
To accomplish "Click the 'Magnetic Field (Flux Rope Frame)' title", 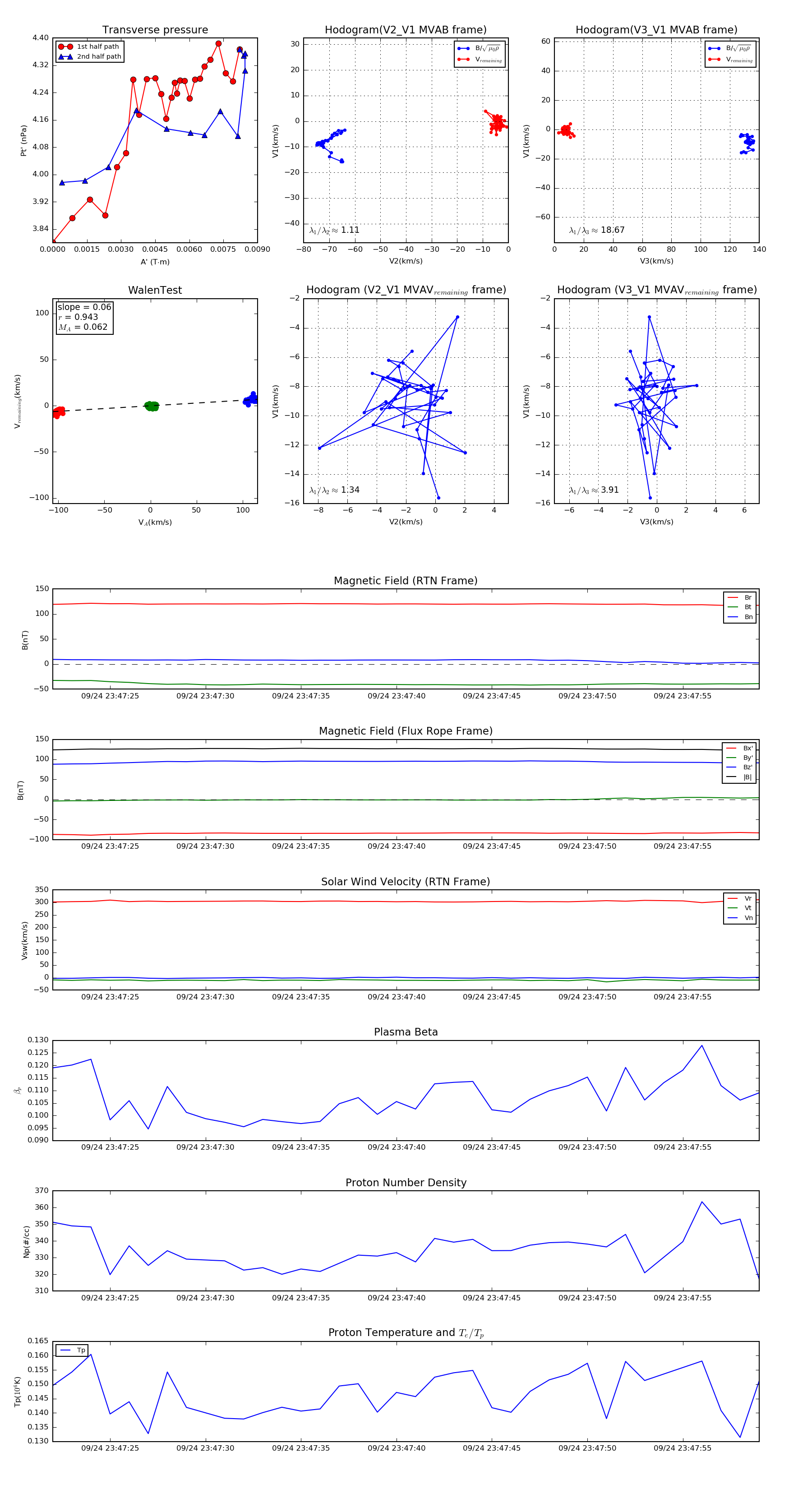I will (x=405, y=731).
